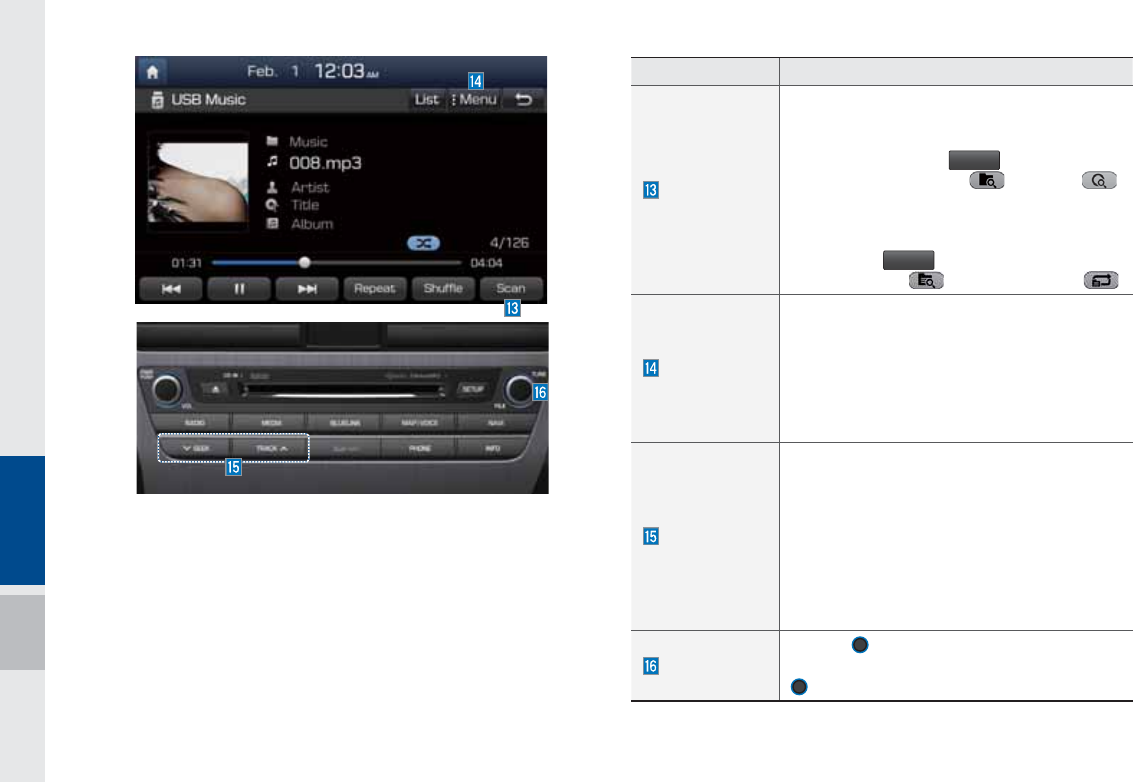Tap the Home icon on the infotainment screen
This screenshot has width=1133, height=782.
(x=152, y=72)
